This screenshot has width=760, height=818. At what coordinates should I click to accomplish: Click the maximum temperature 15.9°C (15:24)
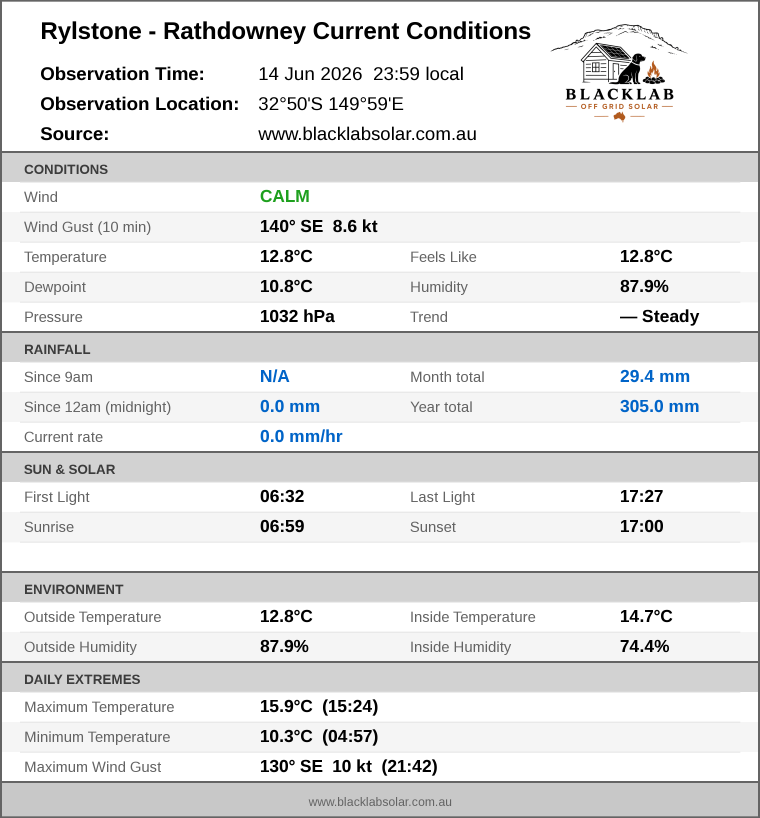[x=319, y=706]
